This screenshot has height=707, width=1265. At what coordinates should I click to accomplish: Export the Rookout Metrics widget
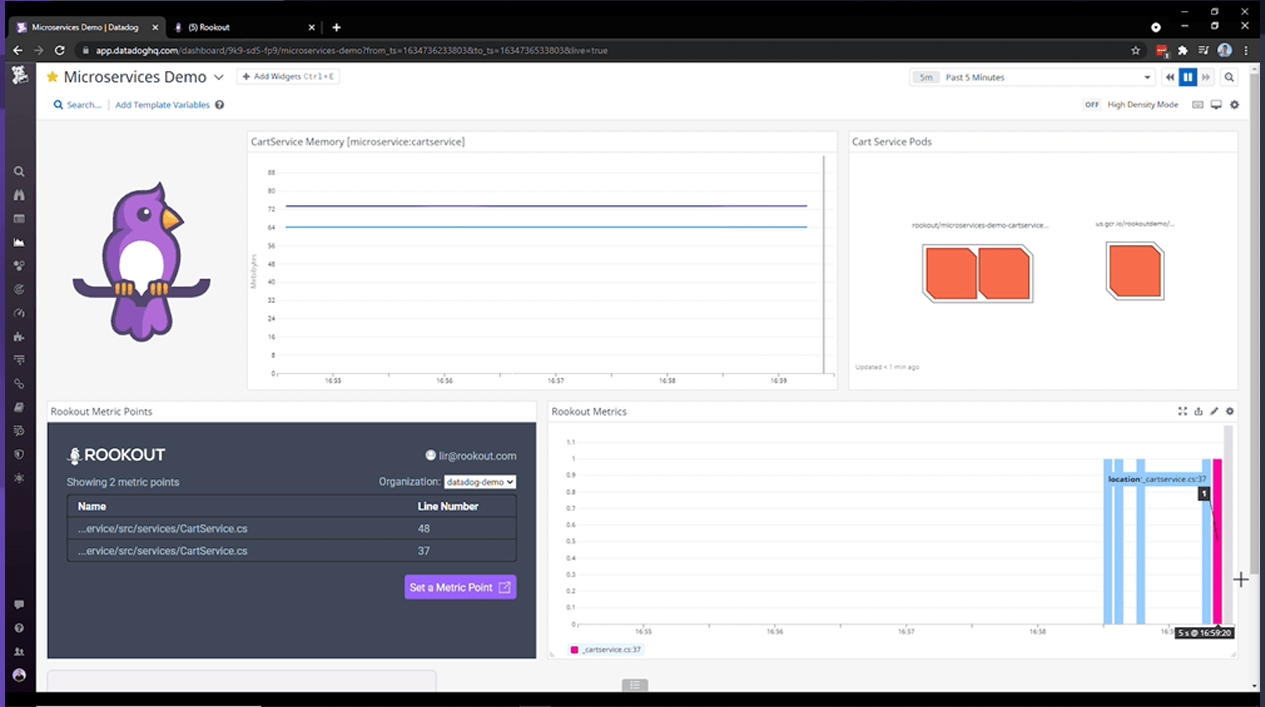pos(1198,411)
